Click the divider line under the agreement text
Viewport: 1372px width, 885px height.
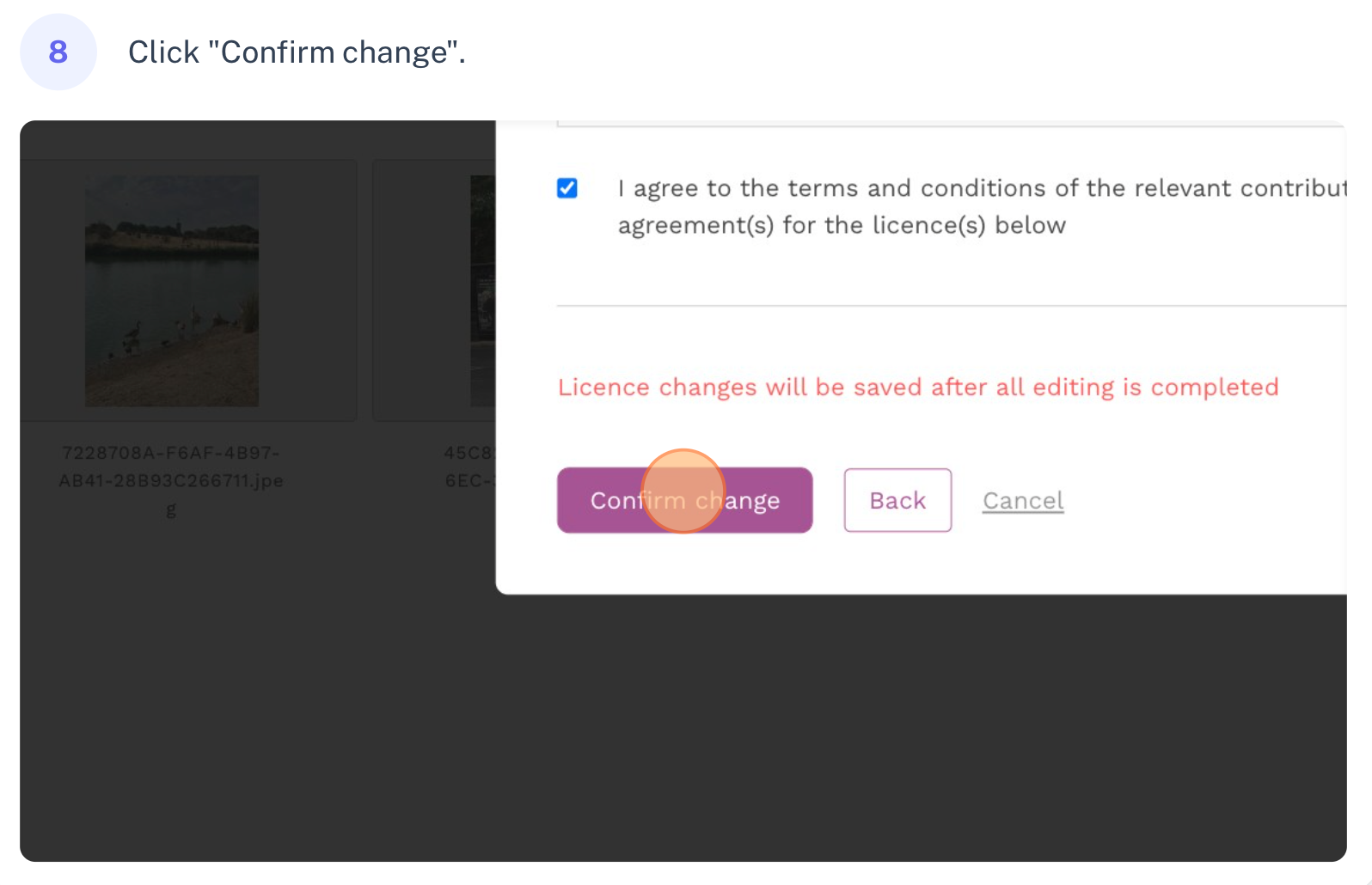click(952, 305)
